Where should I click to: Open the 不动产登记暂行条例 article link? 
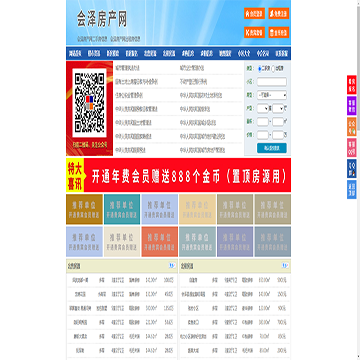193,82
